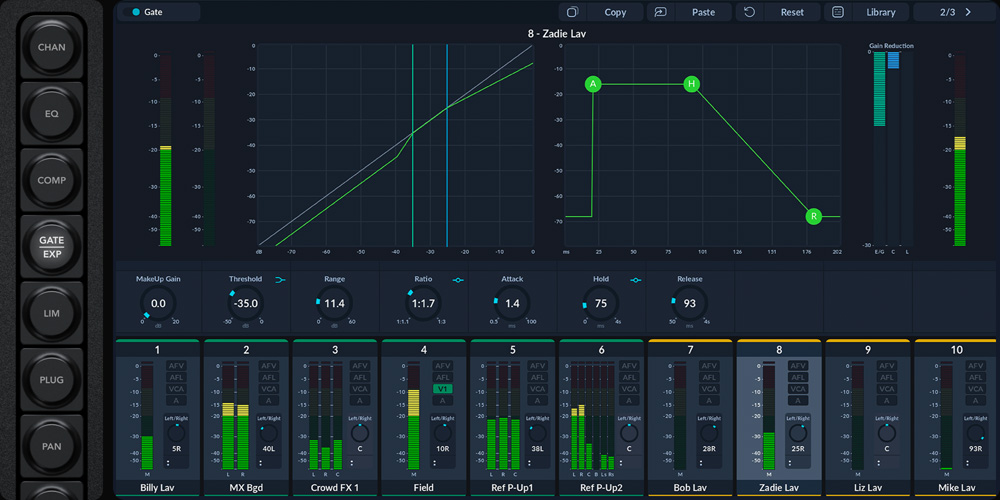Click the Threshold knob showing -35.0
The image size is (1000, 500).
[x=246, y=304]
